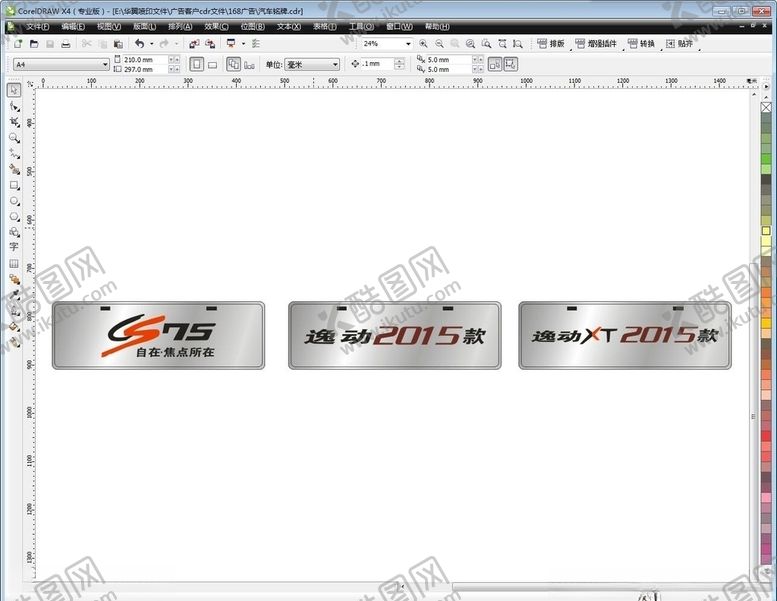777x601 pixels.
Task: Expand the undo history arrow
Action: click(x=152, y=44)
